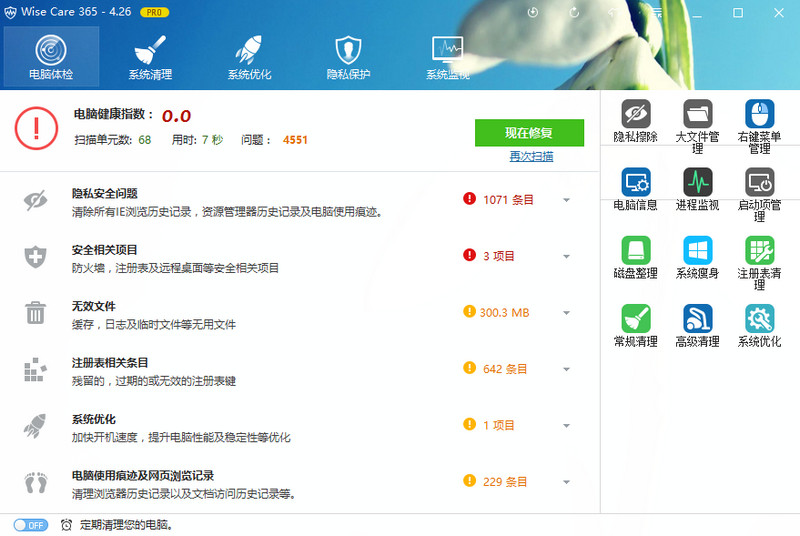Switch to the 系统清理 tab
800x536 pixels.
point(150,57)
